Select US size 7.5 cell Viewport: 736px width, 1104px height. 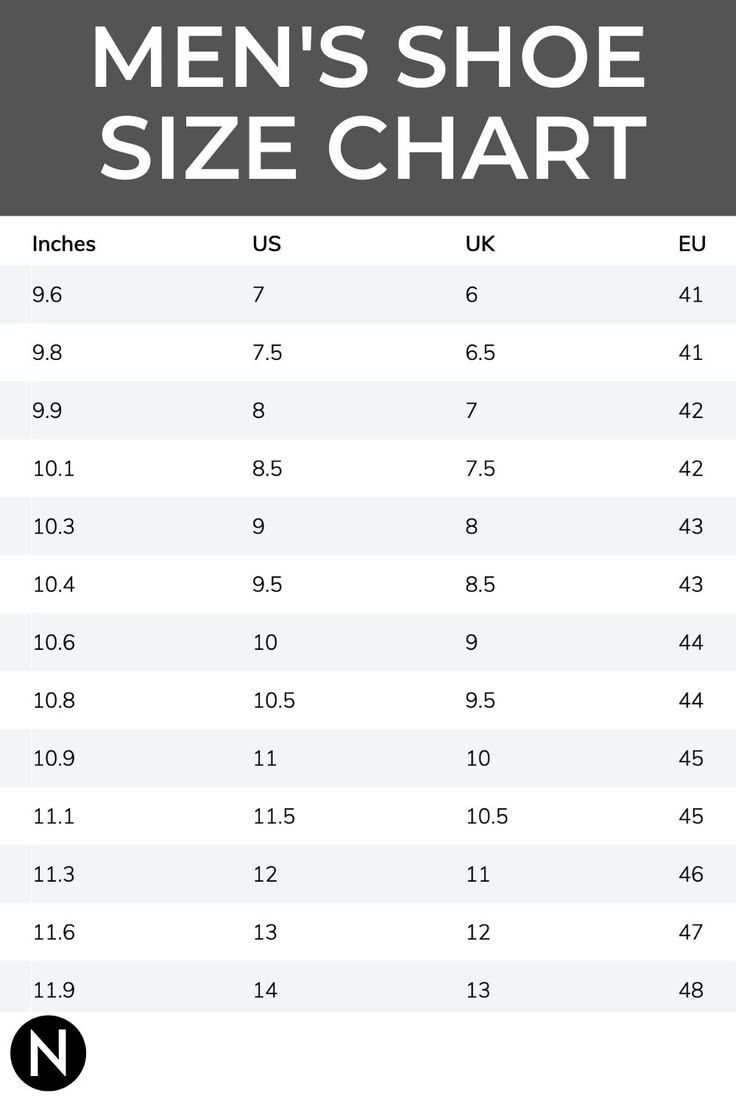267,353
